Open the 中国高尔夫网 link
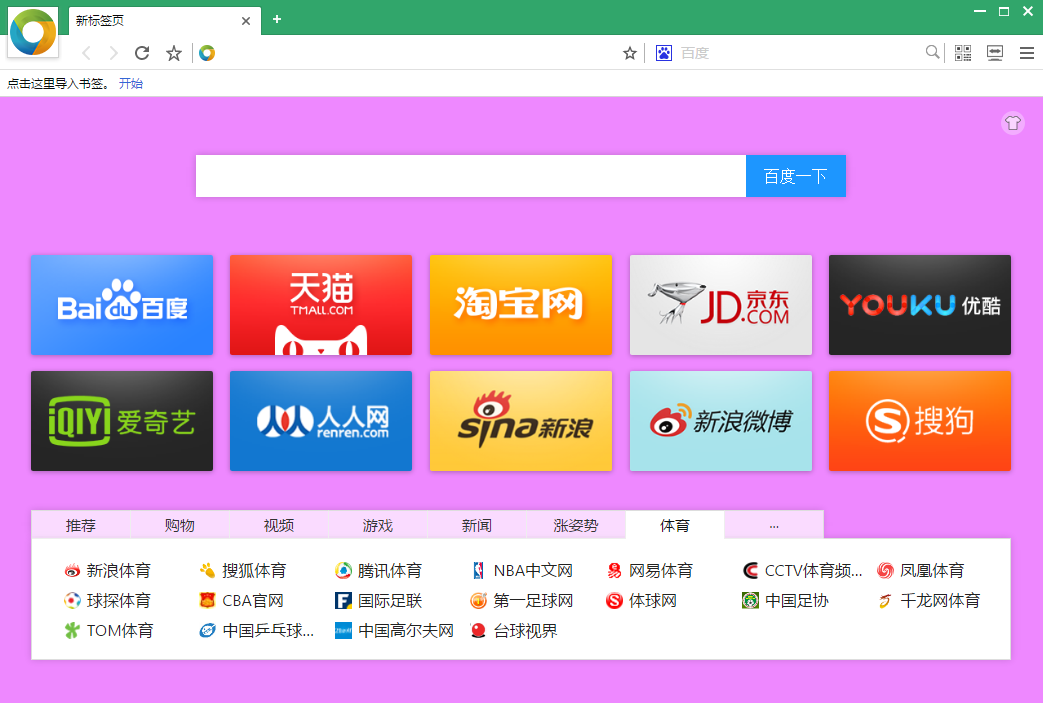Screen dimensions: 1043x703 [x=394, y=631]
